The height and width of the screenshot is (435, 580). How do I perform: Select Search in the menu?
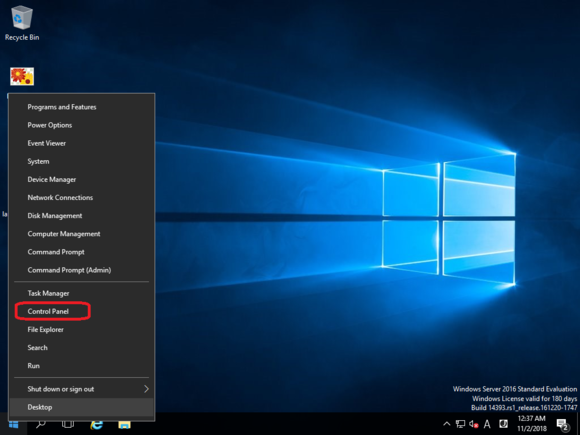(81, 348)
